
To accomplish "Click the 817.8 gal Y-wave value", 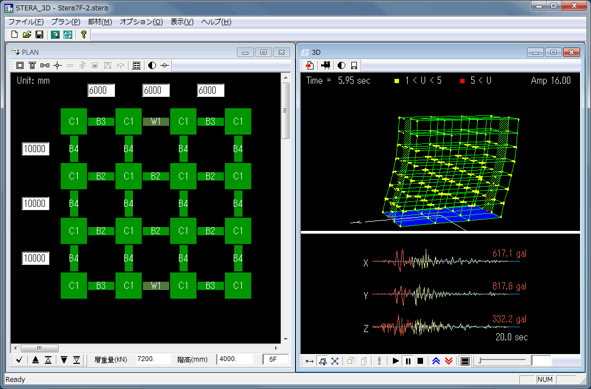I will (x=509, y=286).
